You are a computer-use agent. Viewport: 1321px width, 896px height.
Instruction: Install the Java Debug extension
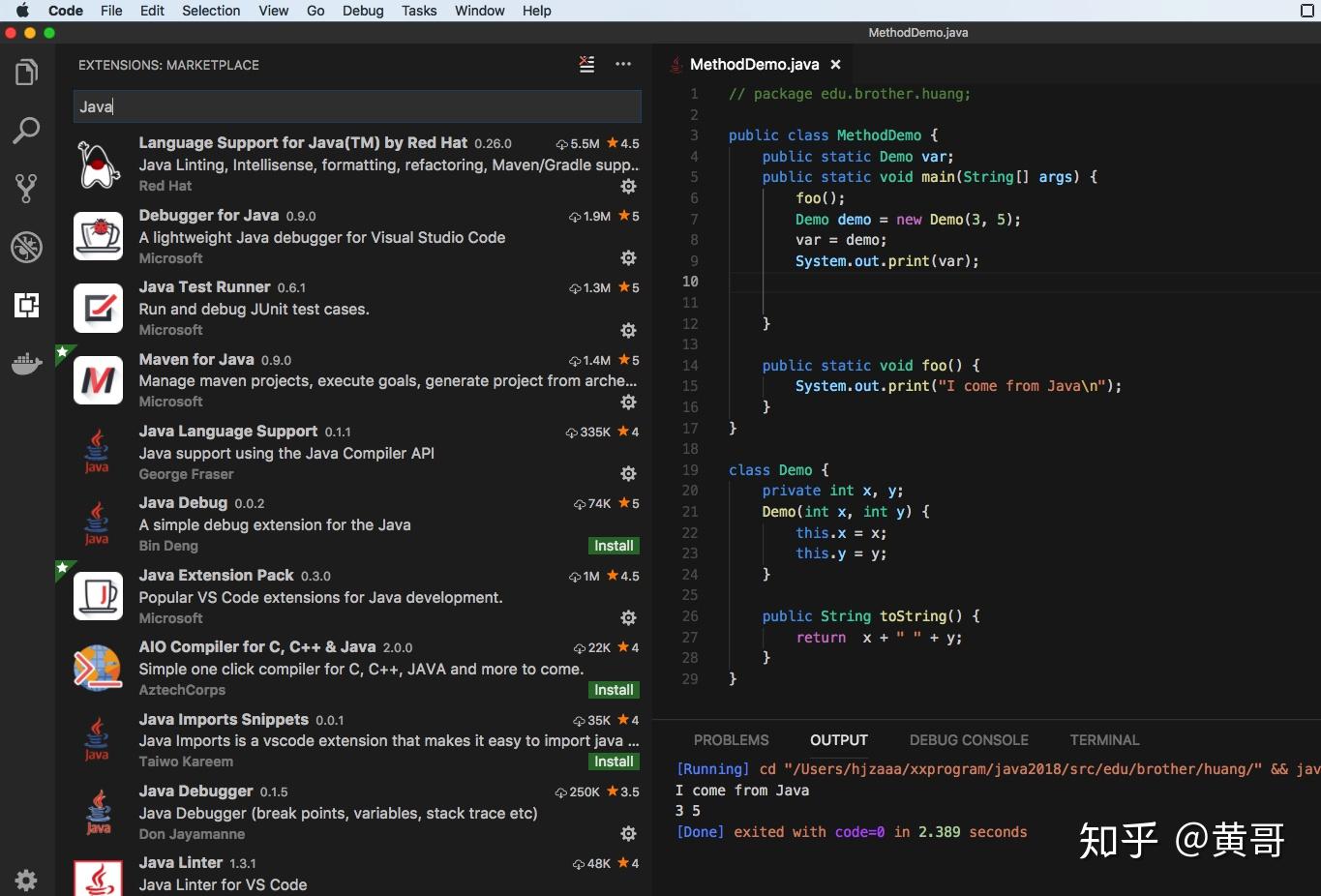pyautogui.click(x=614, y=546)
